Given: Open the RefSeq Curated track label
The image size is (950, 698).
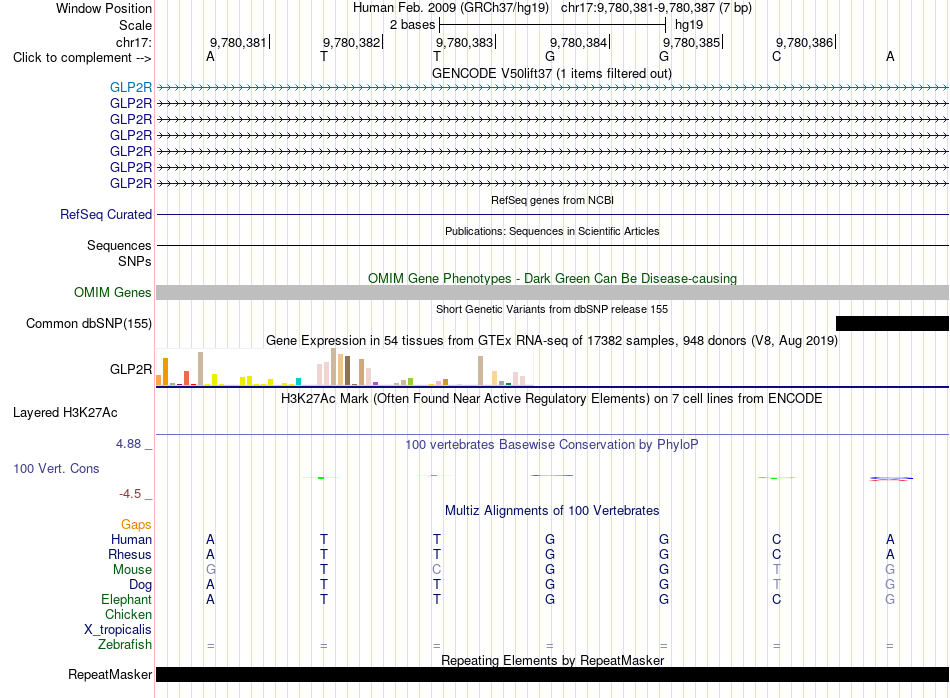Looking at the screenshot, I should (x=106, y=214).
